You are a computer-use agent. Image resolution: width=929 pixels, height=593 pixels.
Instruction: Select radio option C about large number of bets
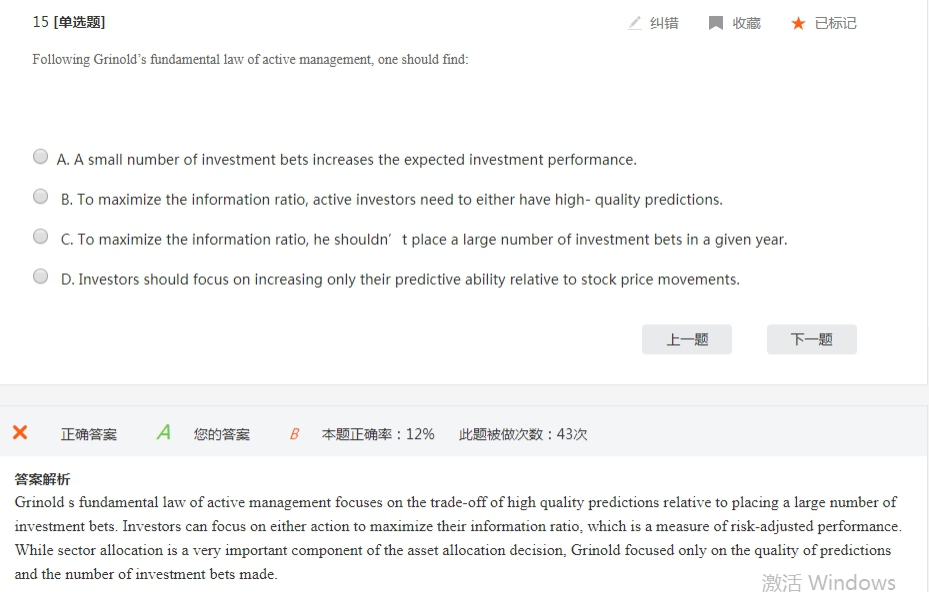[40, 236]
